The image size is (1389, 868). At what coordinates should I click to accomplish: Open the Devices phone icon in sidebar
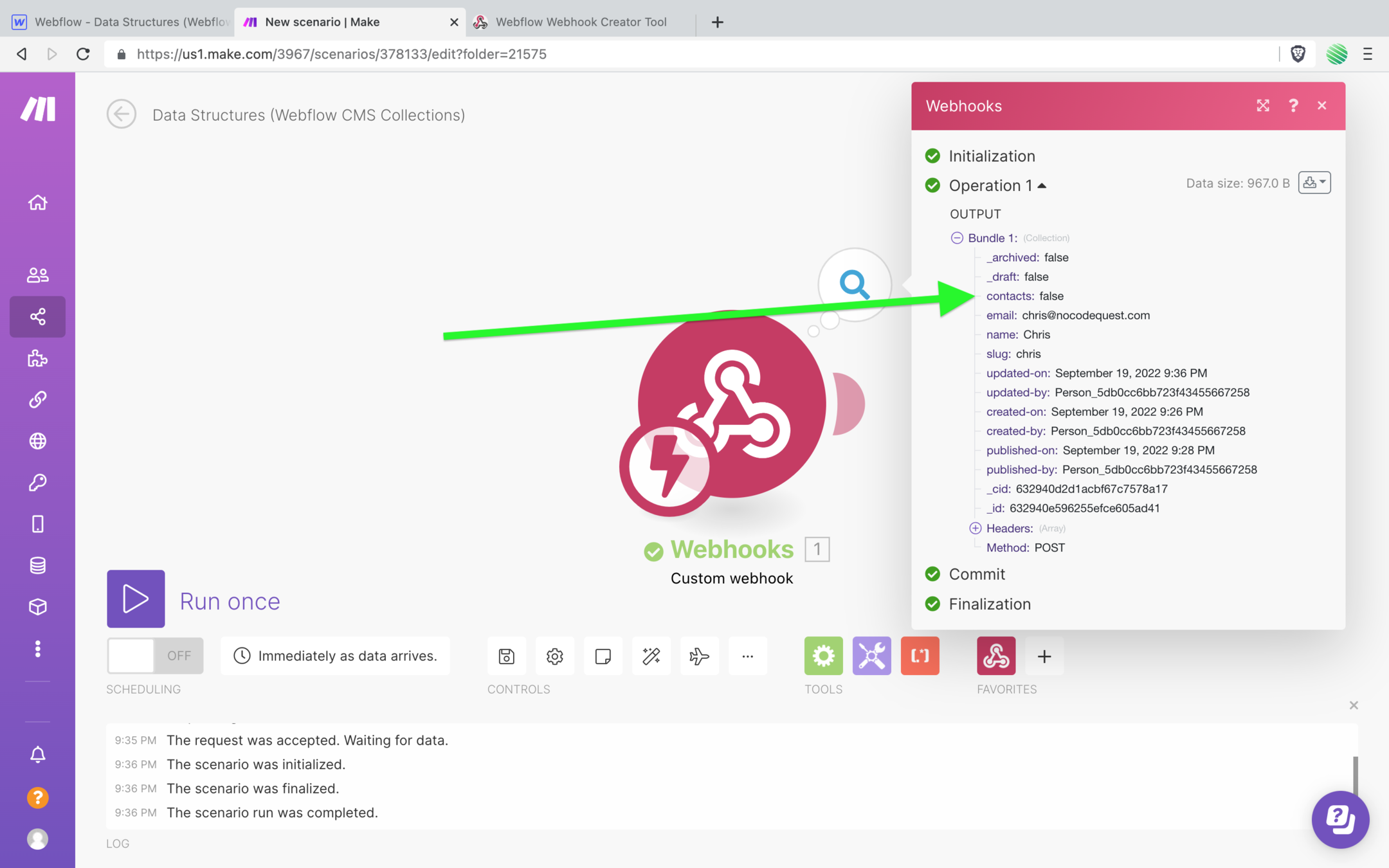click(x=37, y=524)
